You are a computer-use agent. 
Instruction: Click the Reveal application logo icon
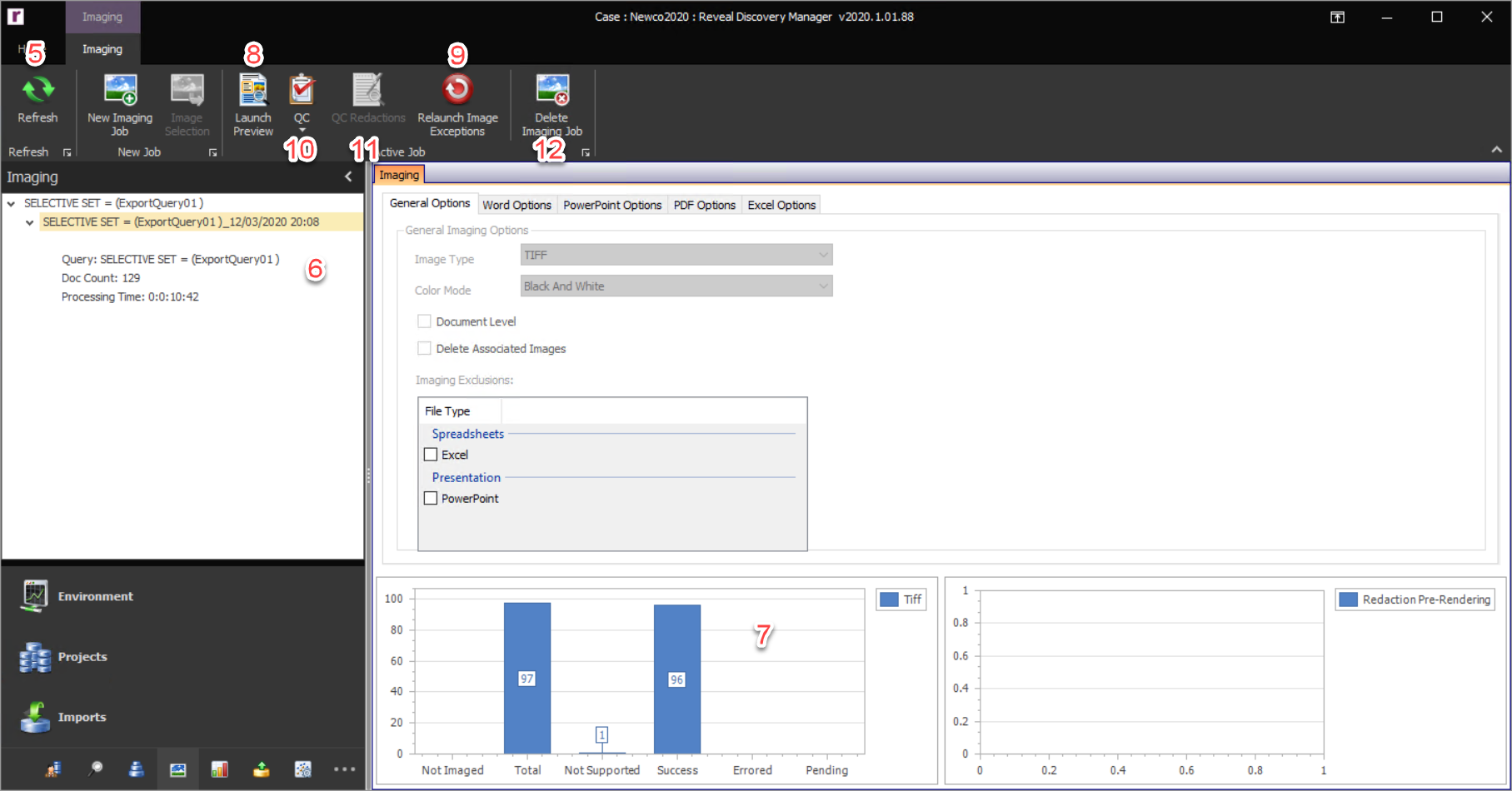tap(15, 16)
